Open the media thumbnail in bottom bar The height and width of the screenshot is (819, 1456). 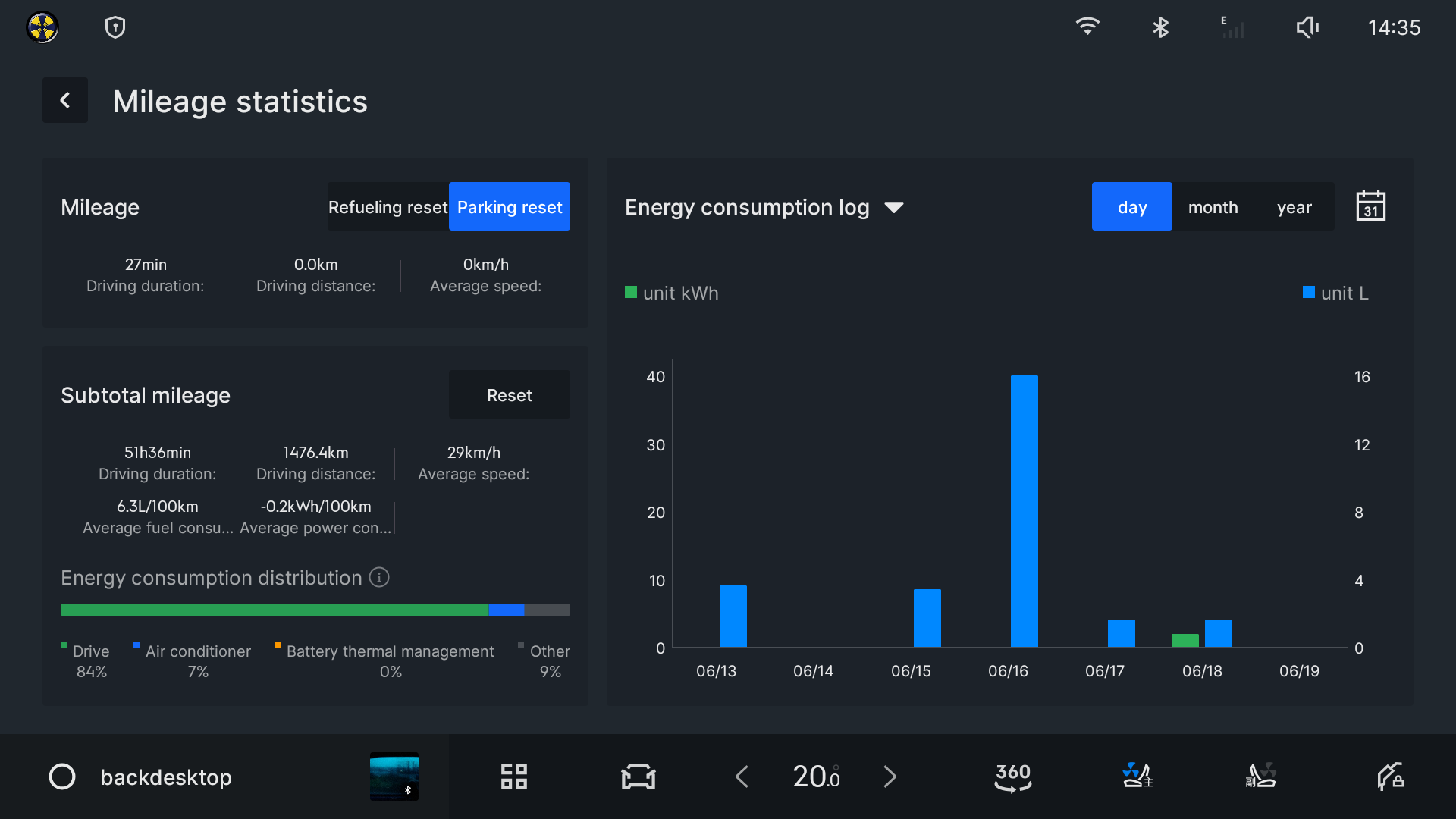tap(394, 777)
